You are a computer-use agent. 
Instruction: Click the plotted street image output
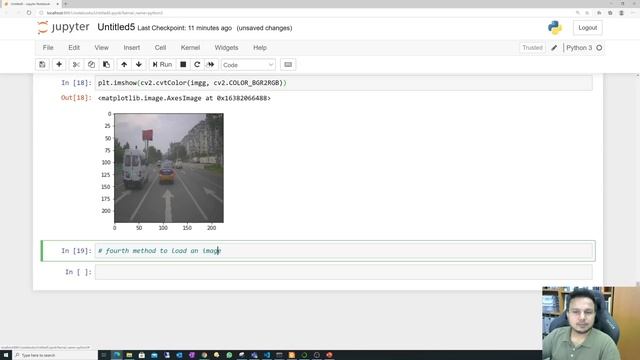[169, 168]
